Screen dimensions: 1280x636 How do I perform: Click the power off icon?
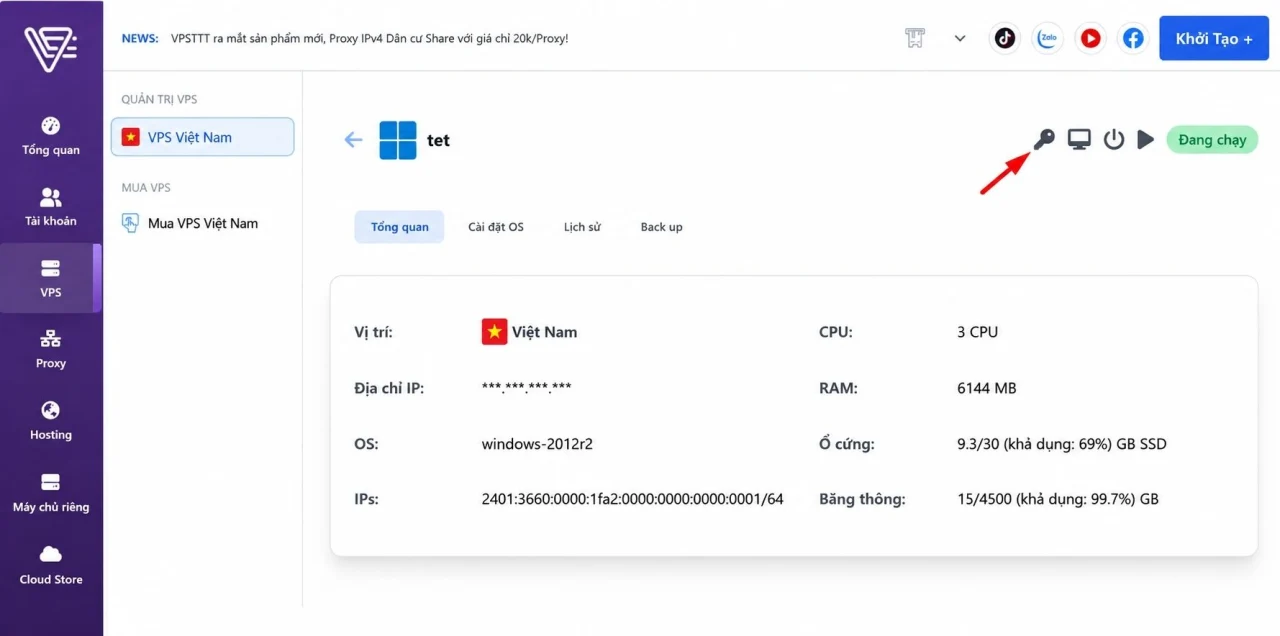(1114, 139)
